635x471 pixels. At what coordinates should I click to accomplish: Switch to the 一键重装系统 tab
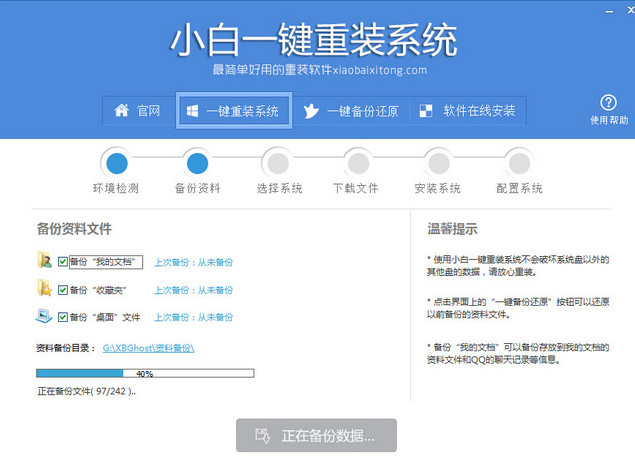[234, 111]
